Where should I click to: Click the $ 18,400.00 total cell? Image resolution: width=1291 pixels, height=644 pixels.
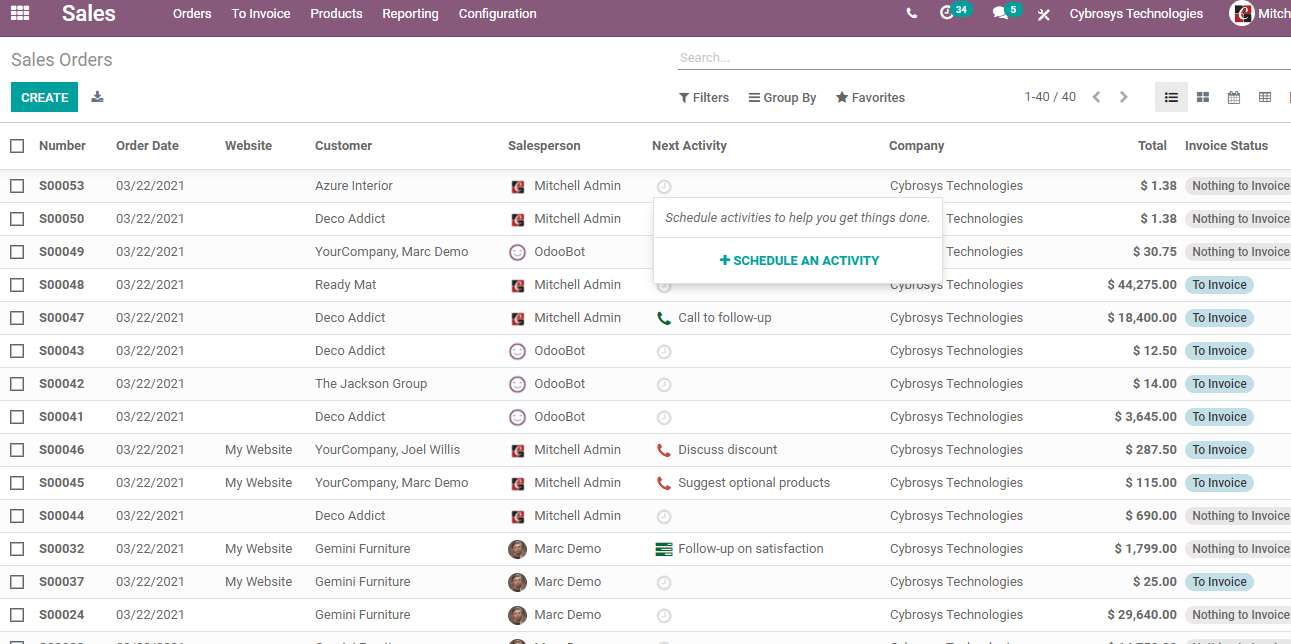(x=1142, y=318)
